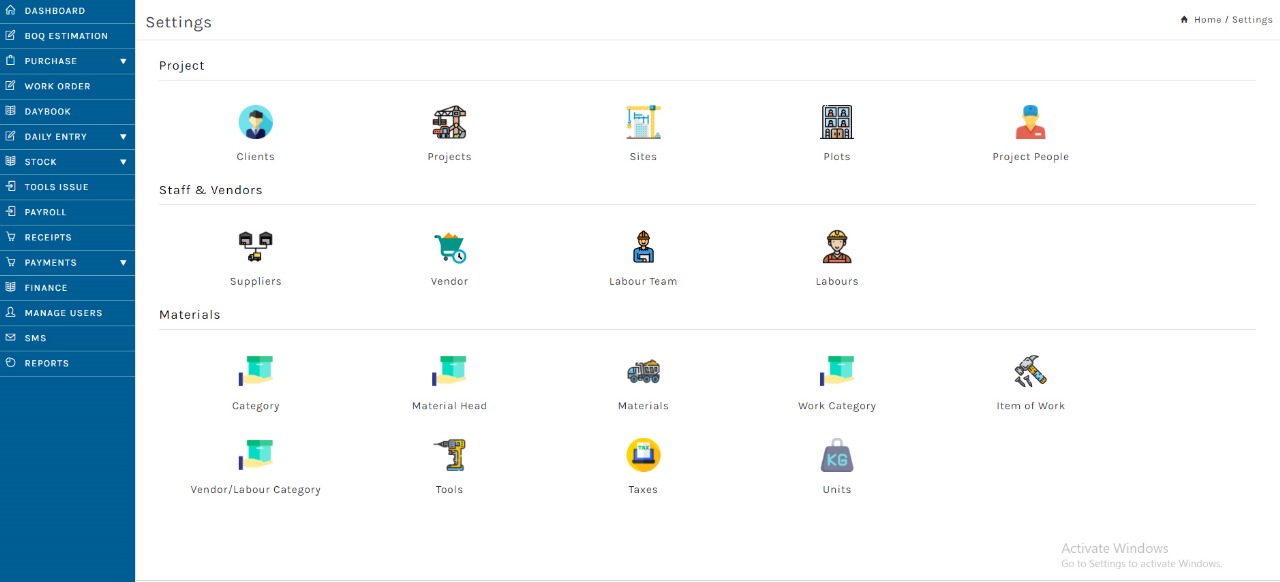Viewport: 1280px width, 582px height.
Task: Click the Settings breadcrumb text
Action: pos(1252,20)
